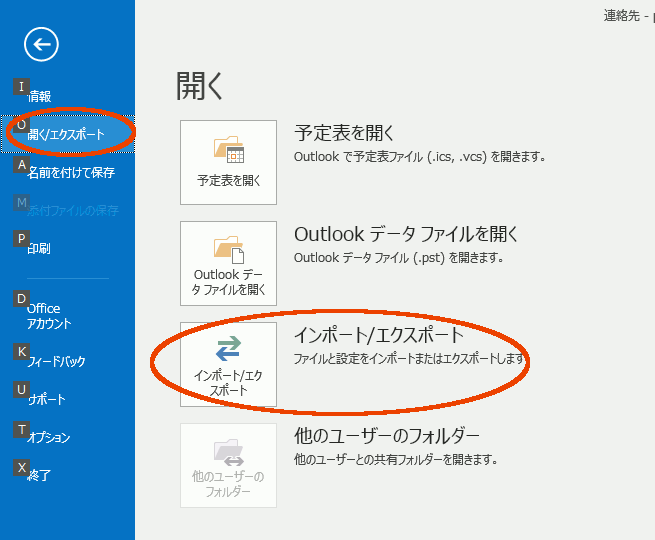Select 開く/エクスポート in the left sidebar
The image size is (655, 540).
[x=66, y=134]
